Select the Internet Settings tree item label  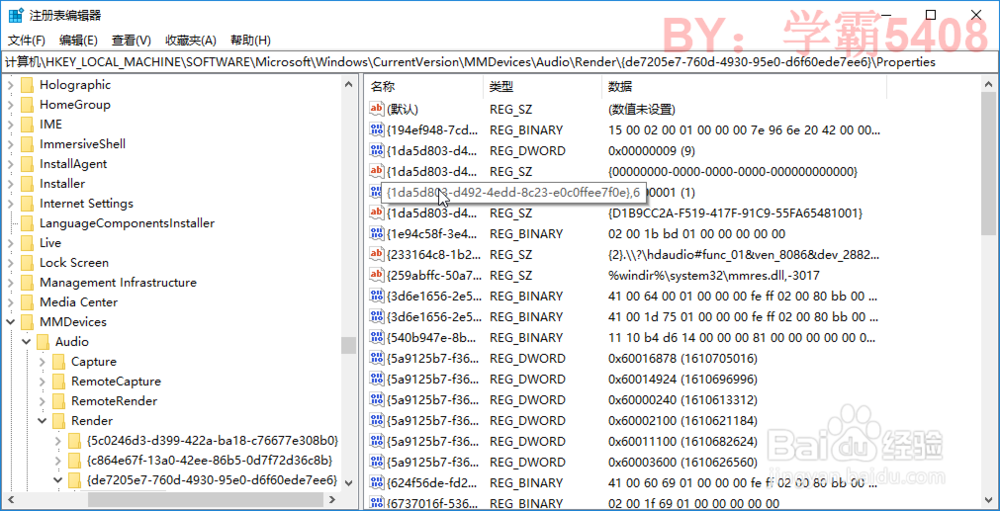[86, 204]
